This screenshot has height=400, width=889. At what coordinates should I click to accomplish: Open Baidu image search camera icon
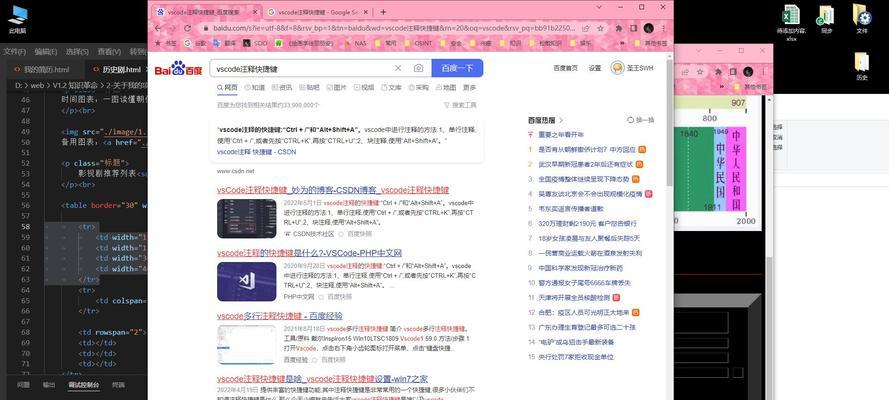coord(418,68)
